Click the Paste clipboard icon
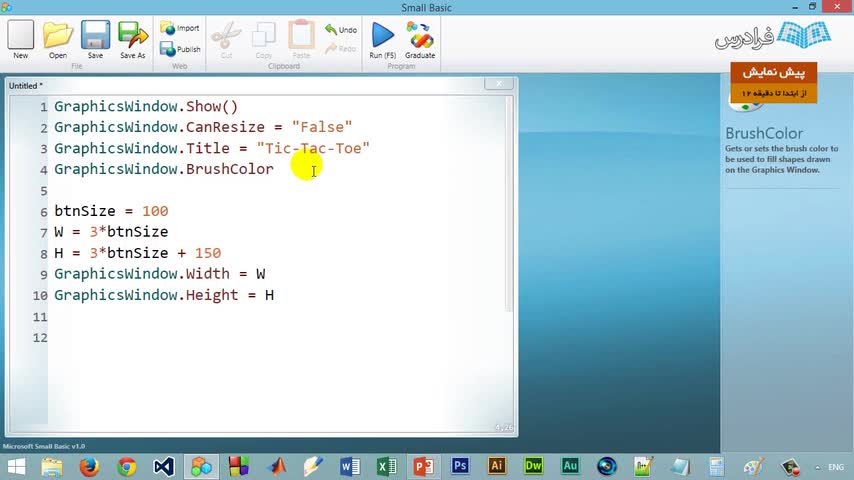This screenshot has width=854, height=480. tap(301, 40)
